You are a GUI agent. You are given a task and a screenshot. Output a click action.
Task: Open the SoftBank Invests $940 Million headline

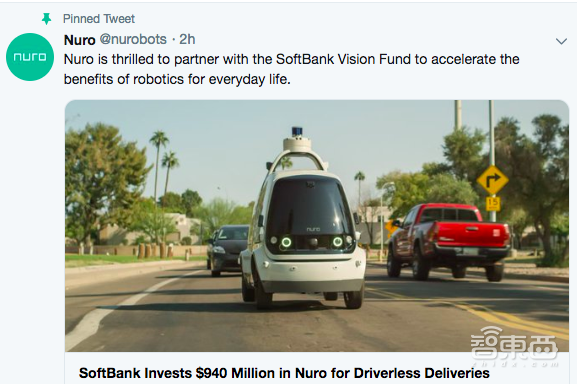(x=284, y=373)
